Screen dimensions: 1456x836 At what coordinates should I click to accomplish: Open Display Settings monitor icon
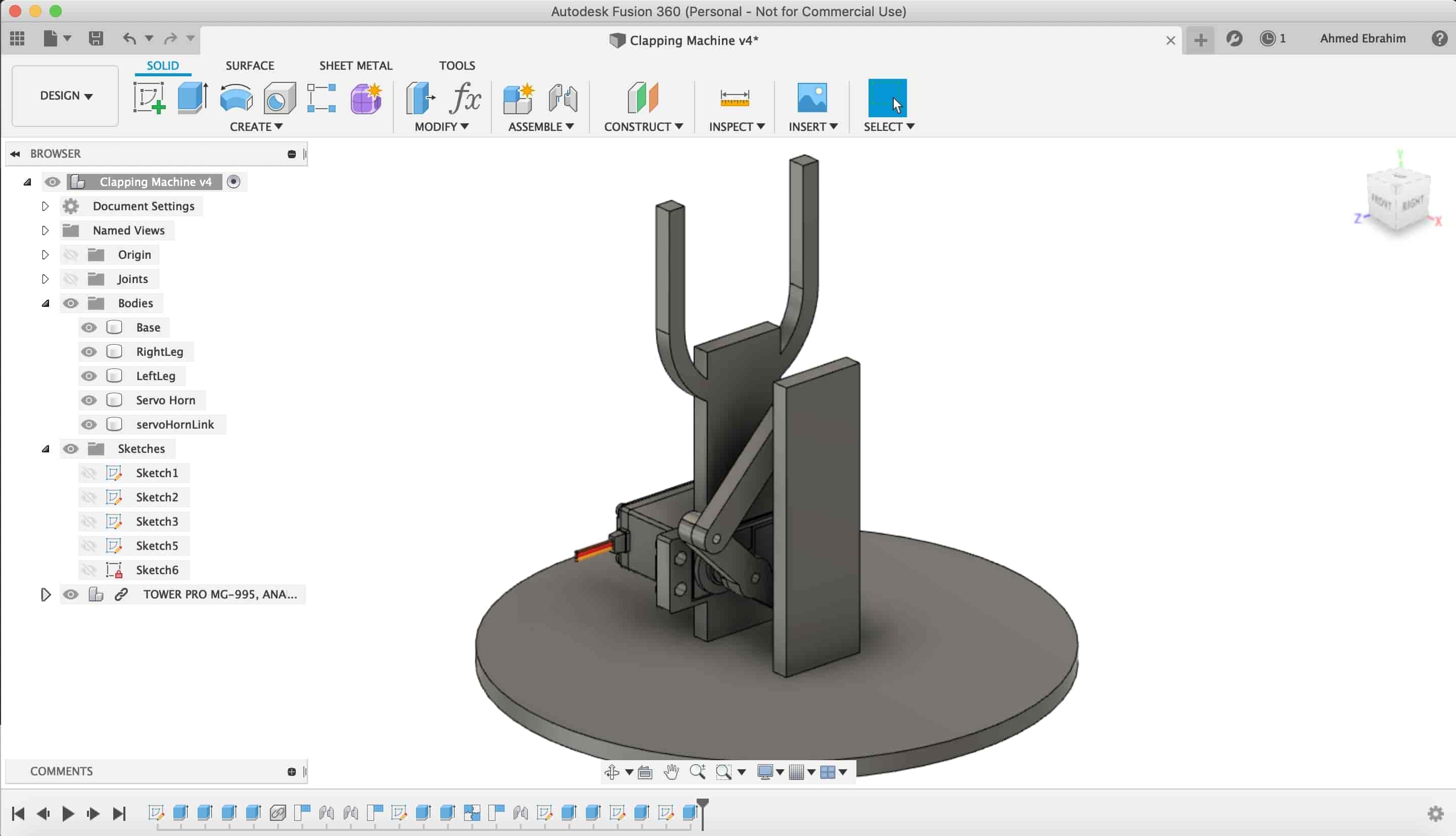[765, 772]
